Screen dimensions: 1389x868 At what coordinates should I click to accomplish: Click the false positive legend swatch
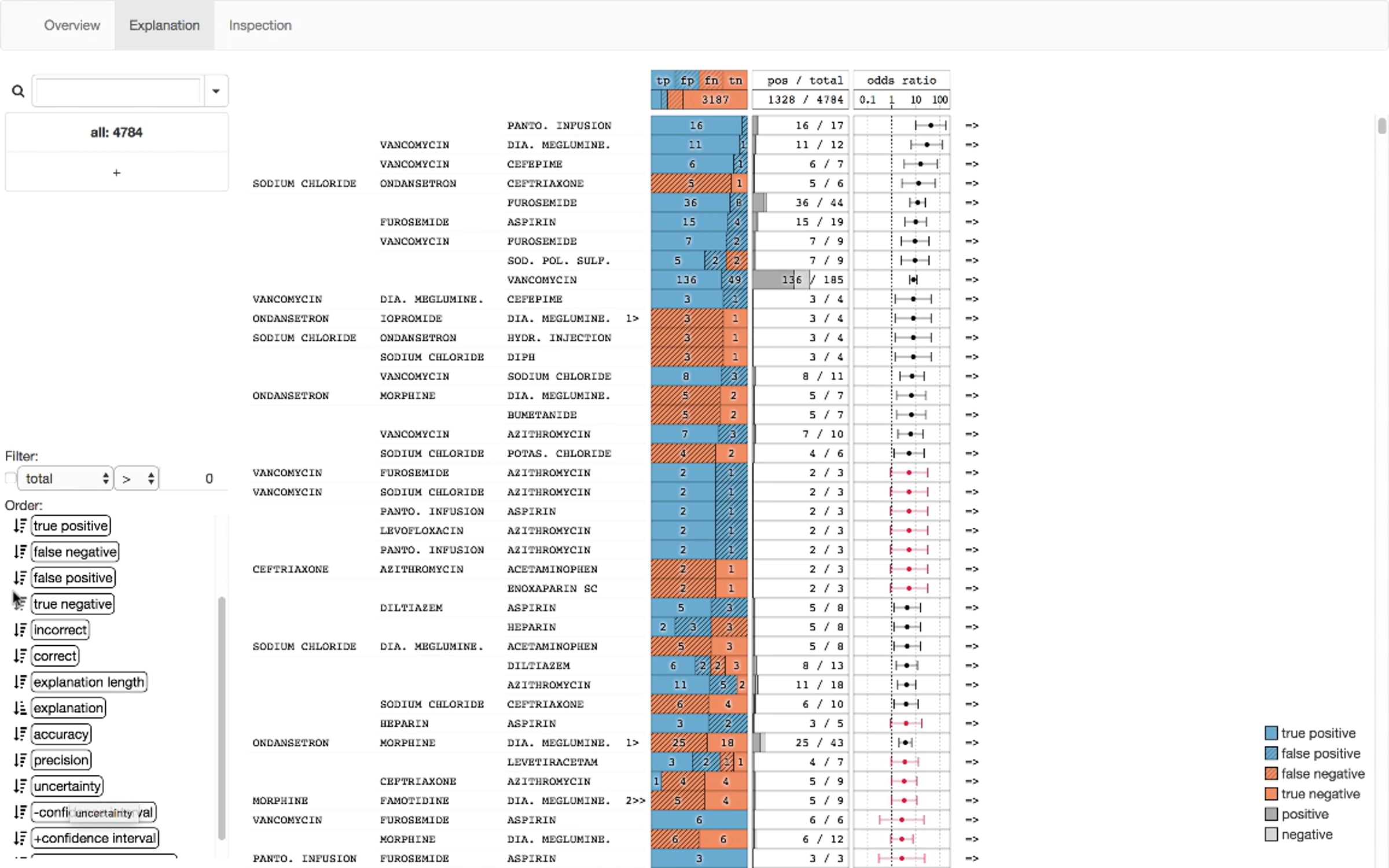tap(1271, 753)
